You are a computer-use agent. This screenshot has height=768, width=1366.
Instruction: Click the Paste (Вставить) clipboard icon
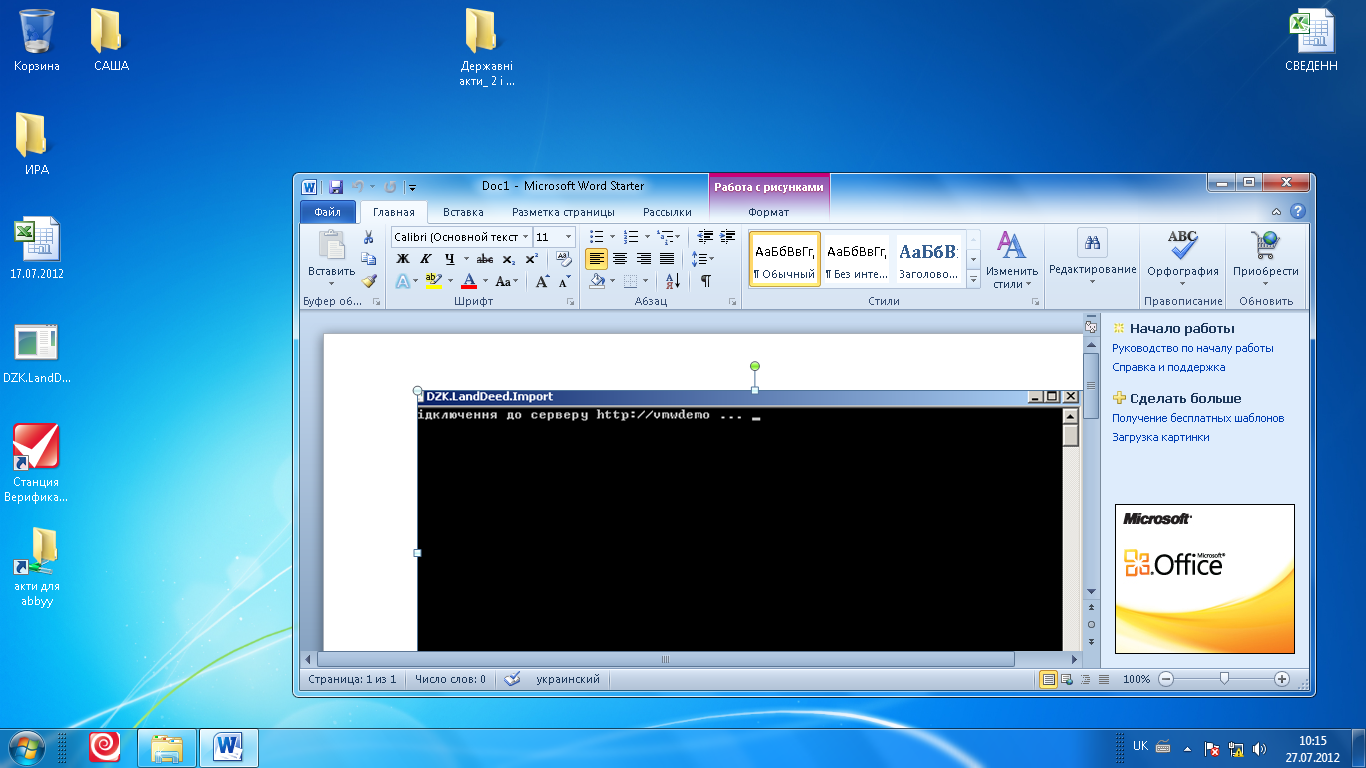(331, 246)
